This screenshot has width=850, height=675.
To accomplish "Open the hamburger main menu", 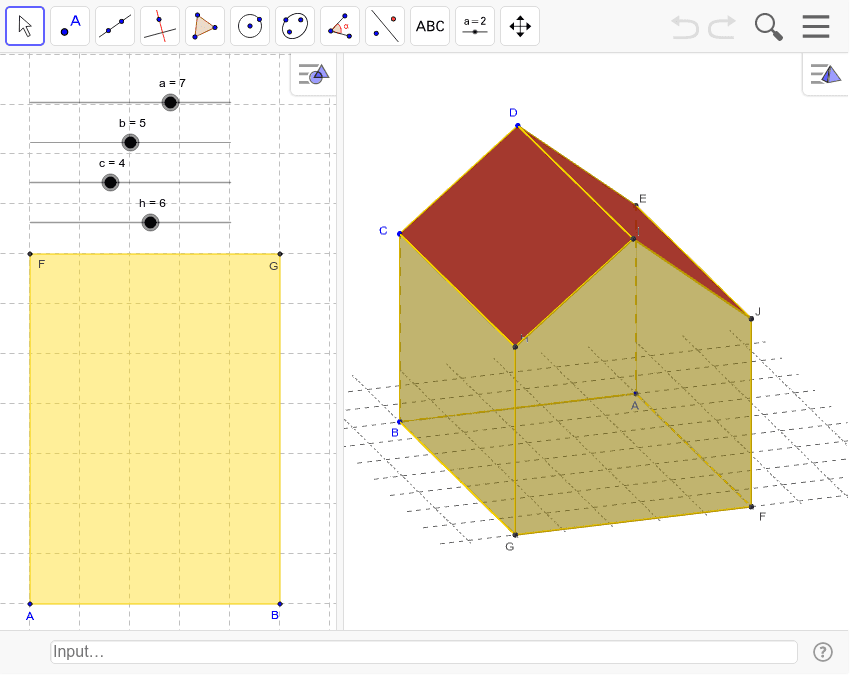I will pos(816,27).
